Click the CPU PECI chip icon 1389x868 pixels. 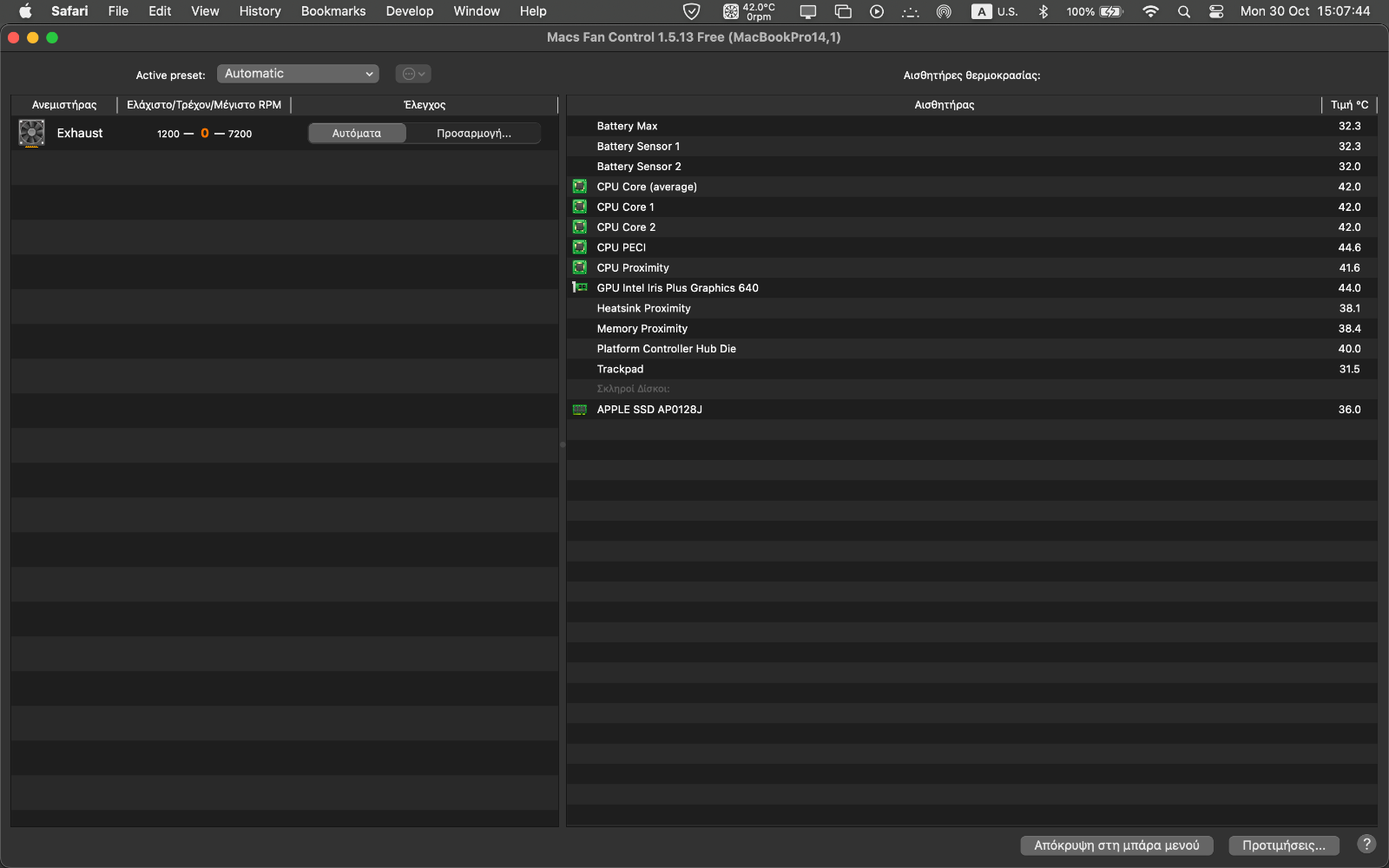(x=580, y=247)
